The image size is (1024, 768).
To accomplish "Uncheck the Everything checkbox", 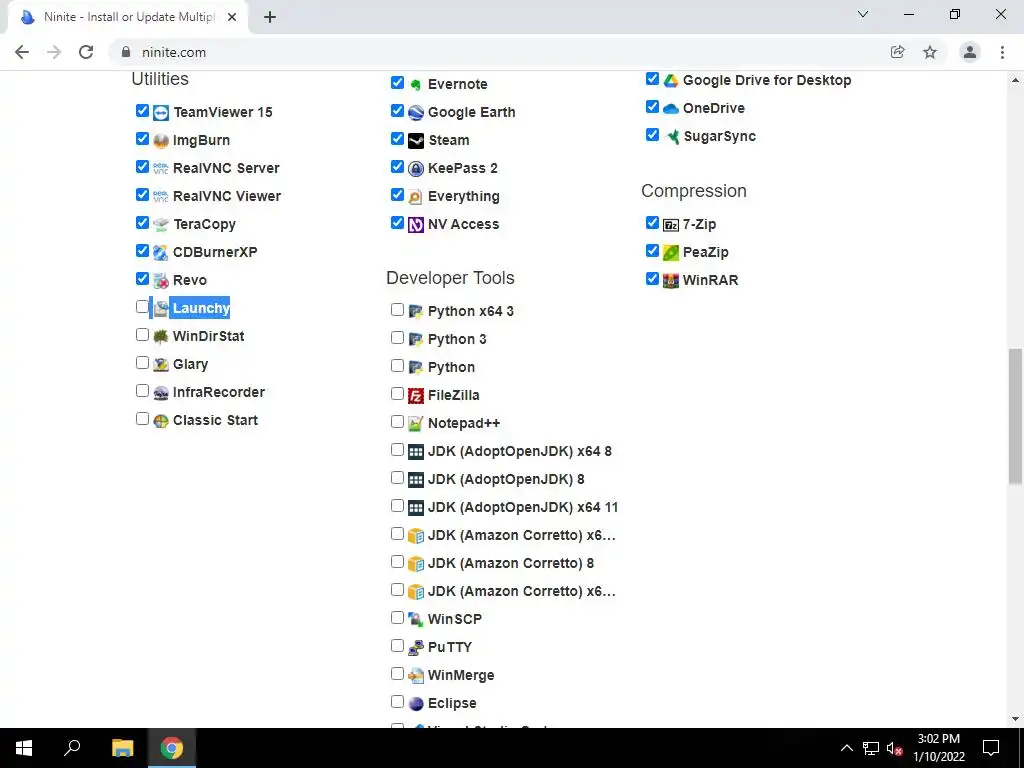I will pos(397,195).
